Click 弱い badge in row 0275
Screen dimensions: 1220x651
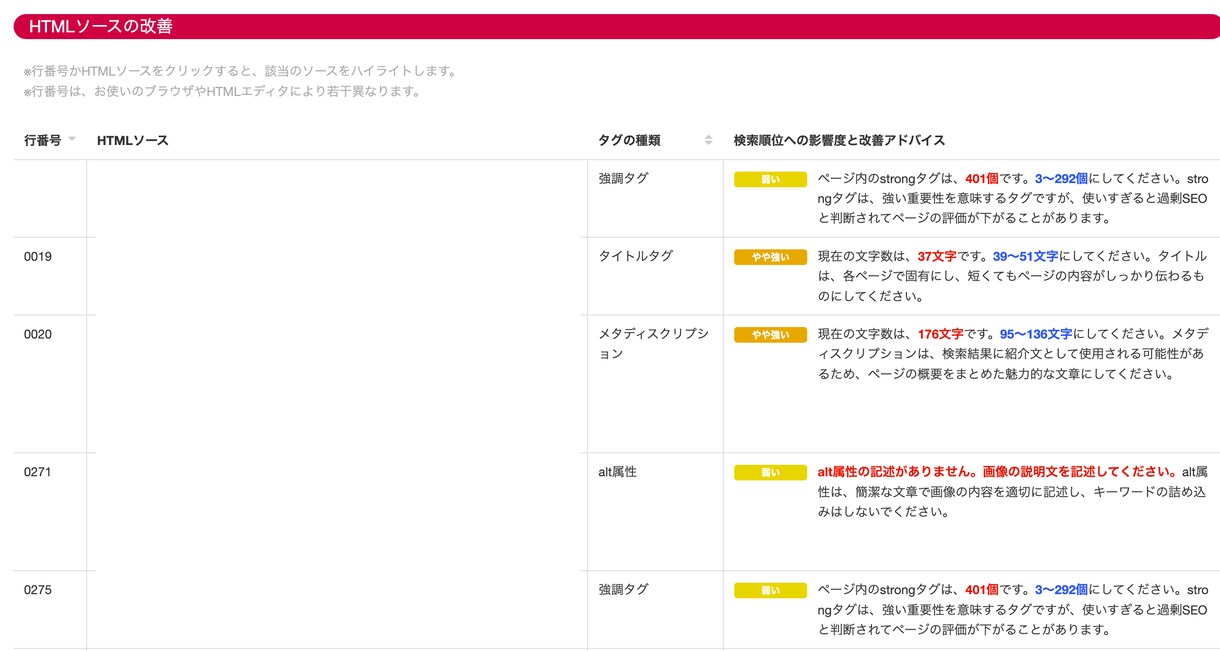(x=770, y=591)
